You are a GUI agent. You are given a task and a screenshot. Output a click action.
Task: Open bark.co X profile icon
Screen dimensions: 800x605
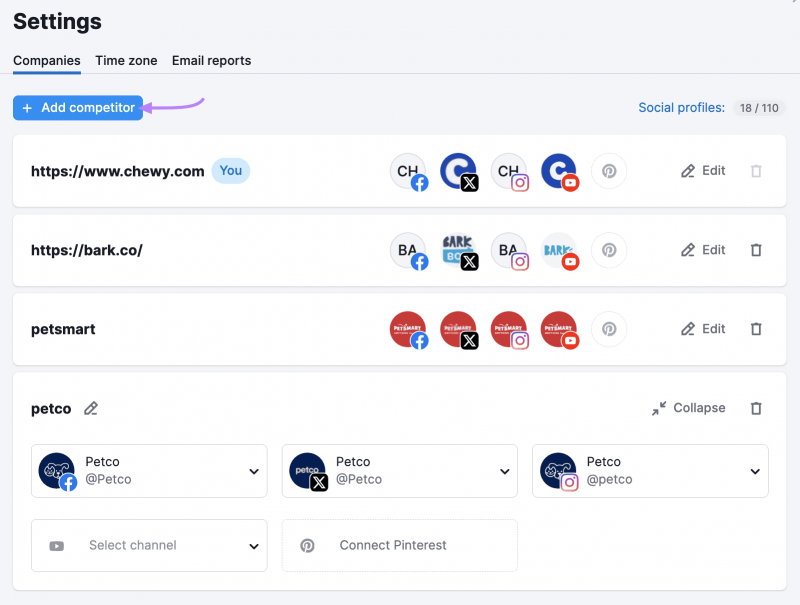(459, 250)
